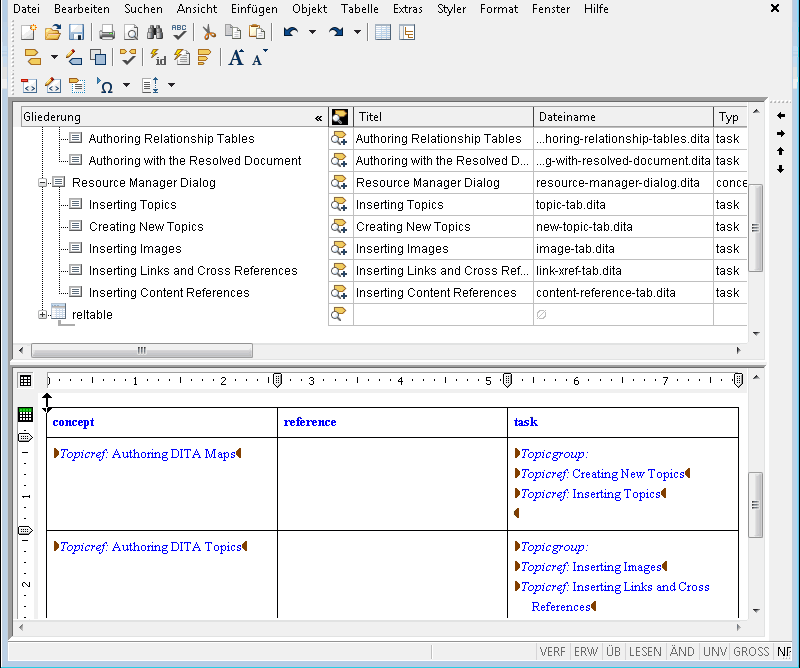The width and height of the screenshot is (800, 668).
Task: Increase font size with large A icon
Action: click(x=236, y=57)
